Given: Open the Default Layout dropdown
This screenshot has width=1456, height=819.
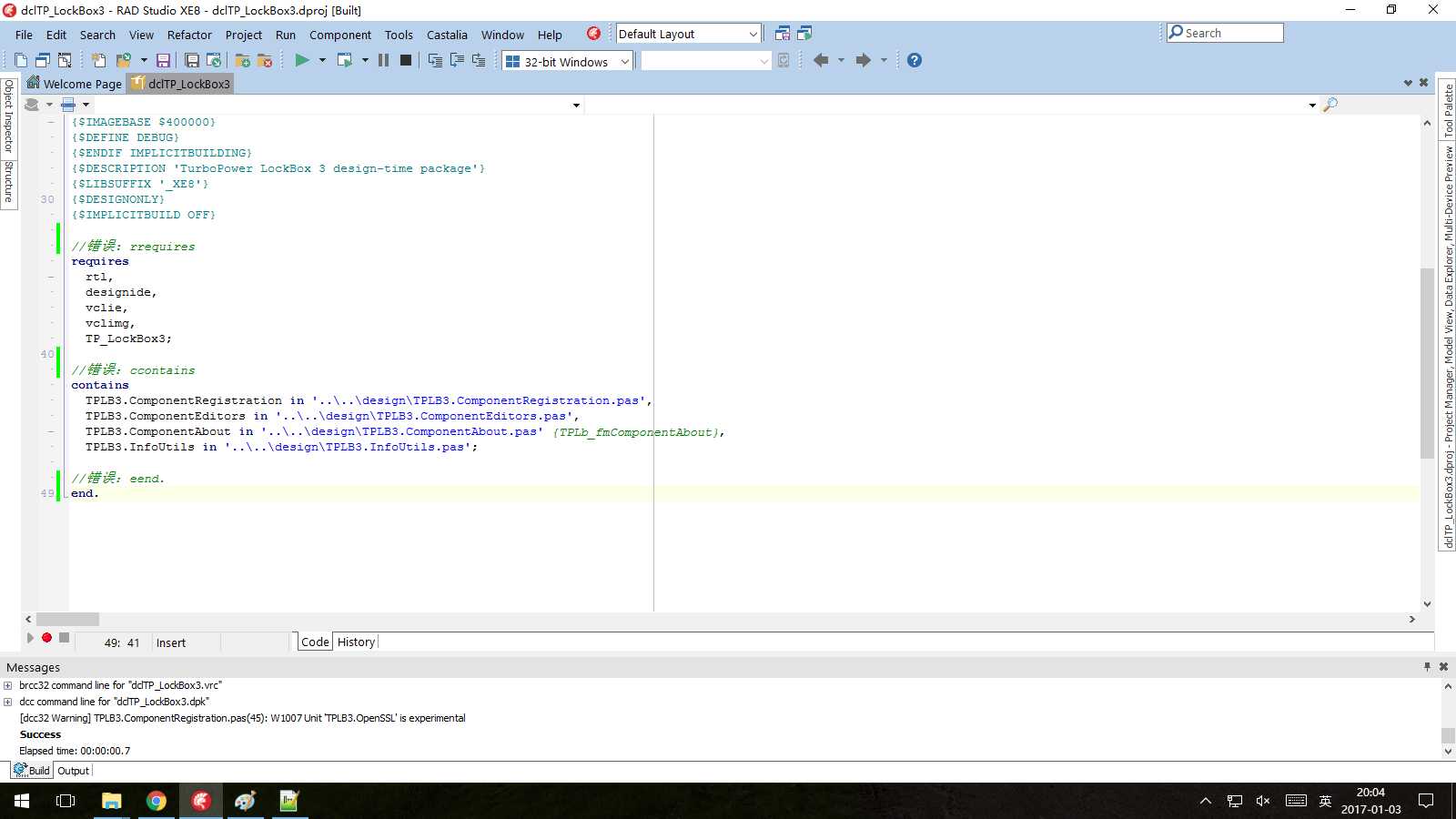Looking at the screenshot, I should (753, 35).
